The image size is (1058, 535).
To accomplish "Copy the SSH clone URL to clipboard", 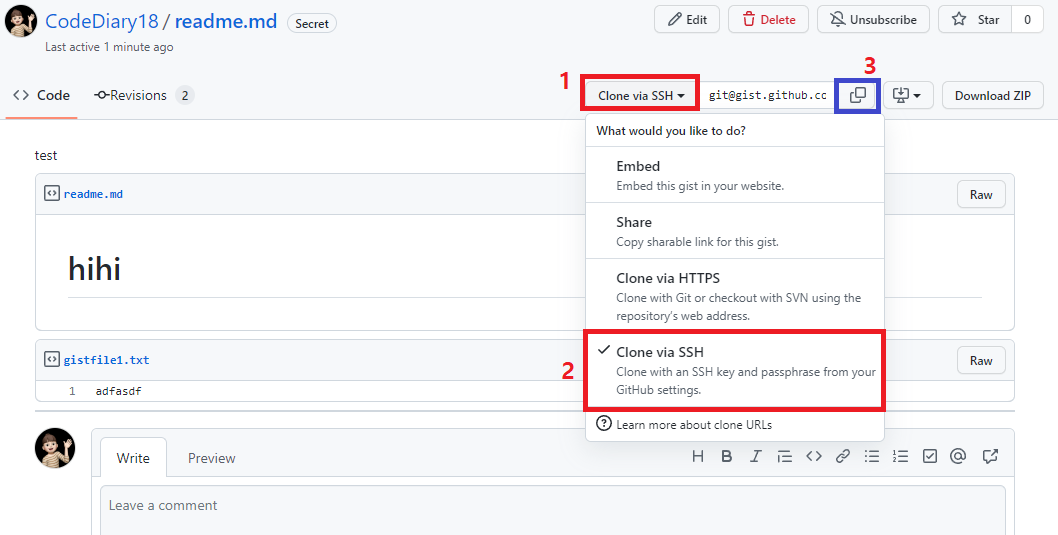I will (858, 95).
